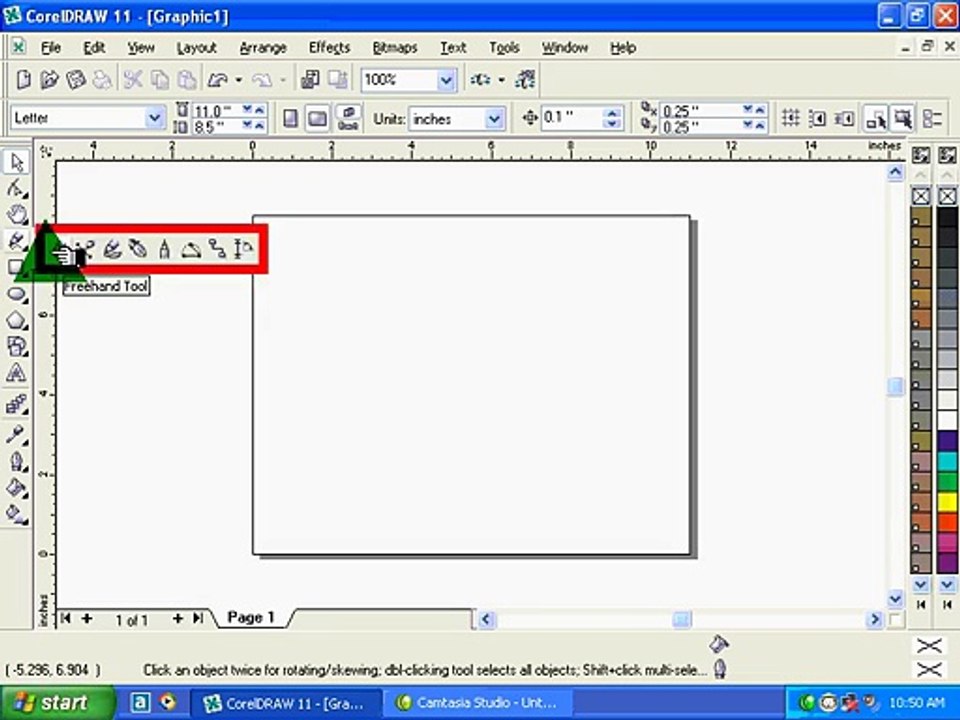Screen dimensions: 960x720
Task: Click the Undo arrow icon
Action: pos(217,80)
